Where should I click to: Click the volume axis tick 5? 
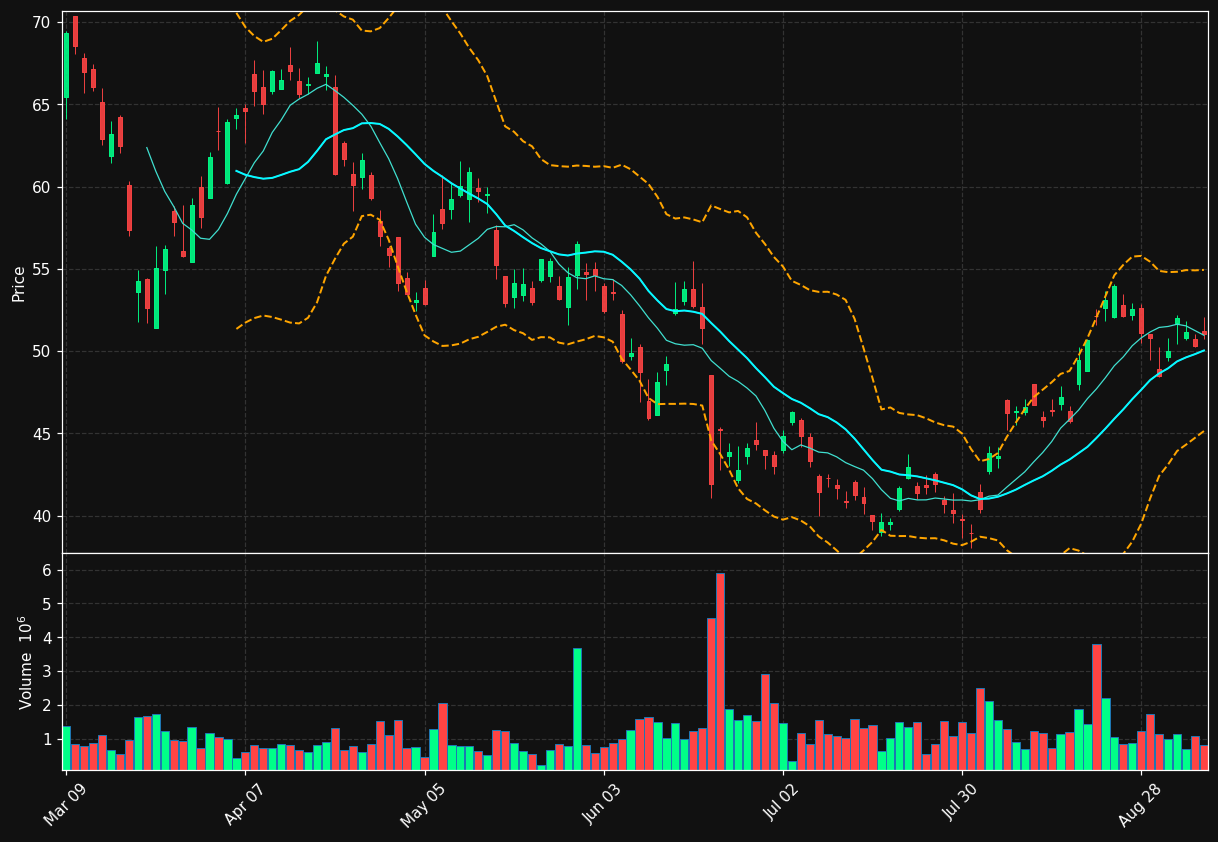49,604
